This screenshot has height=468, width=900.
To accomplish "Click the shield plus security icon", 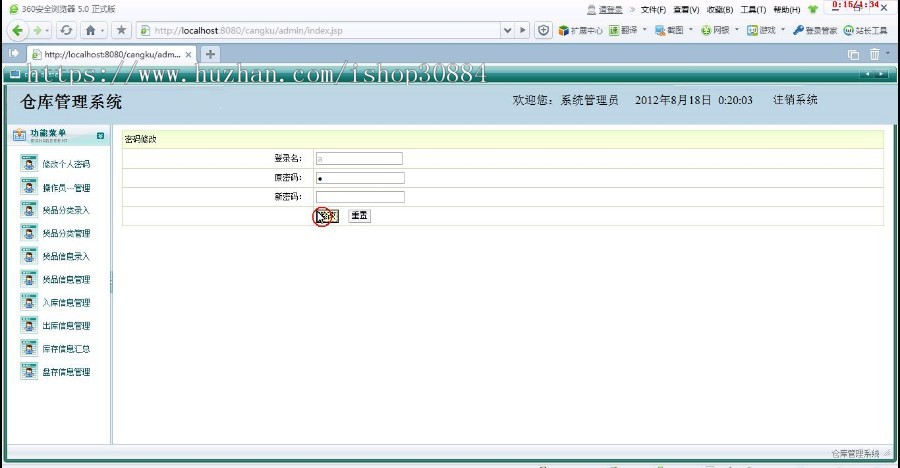I will (544, 30).
